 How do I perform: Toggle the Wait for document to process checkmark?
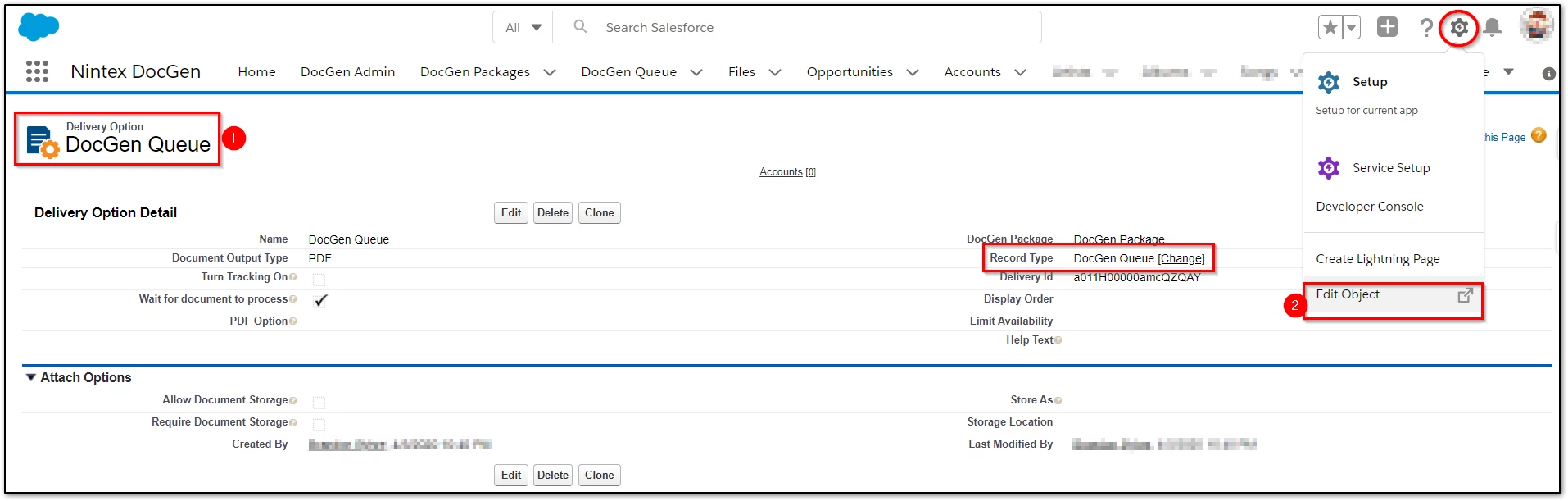tap(320, 300)
